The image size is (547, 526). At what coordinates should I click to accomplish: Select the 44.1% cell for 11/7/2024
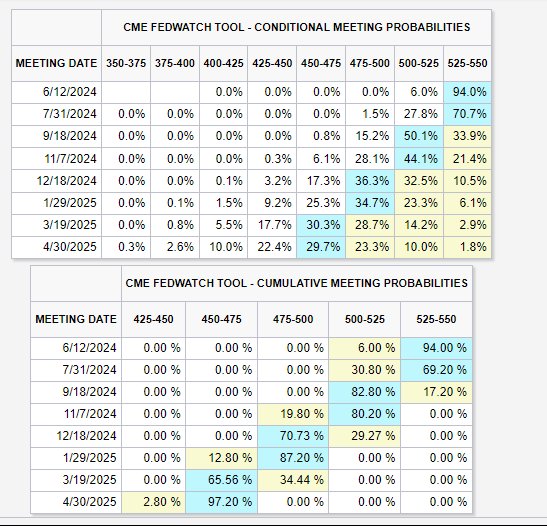pos(419,159)
